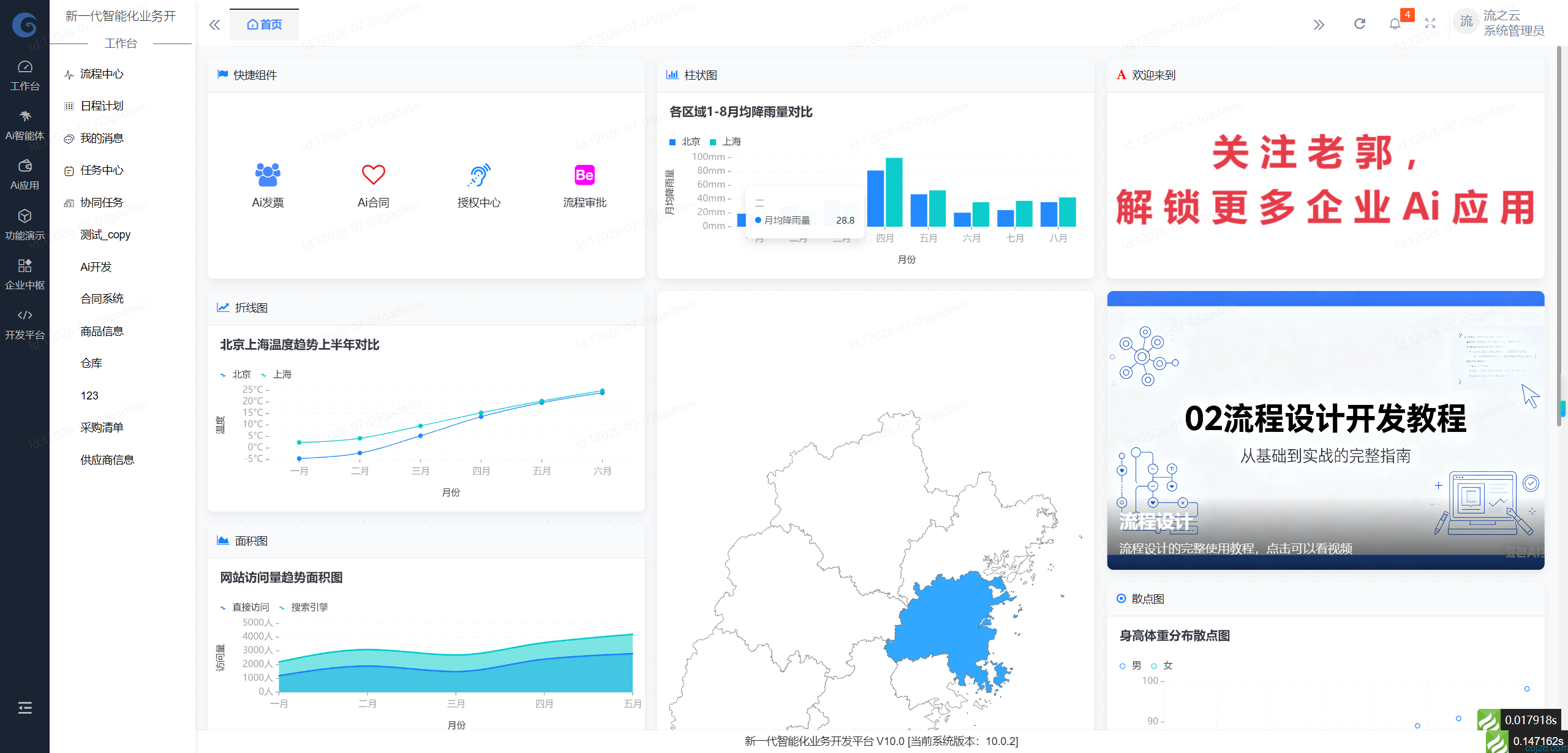
Task: Open 任务中心 menu item
Action: tap(102, 170)
